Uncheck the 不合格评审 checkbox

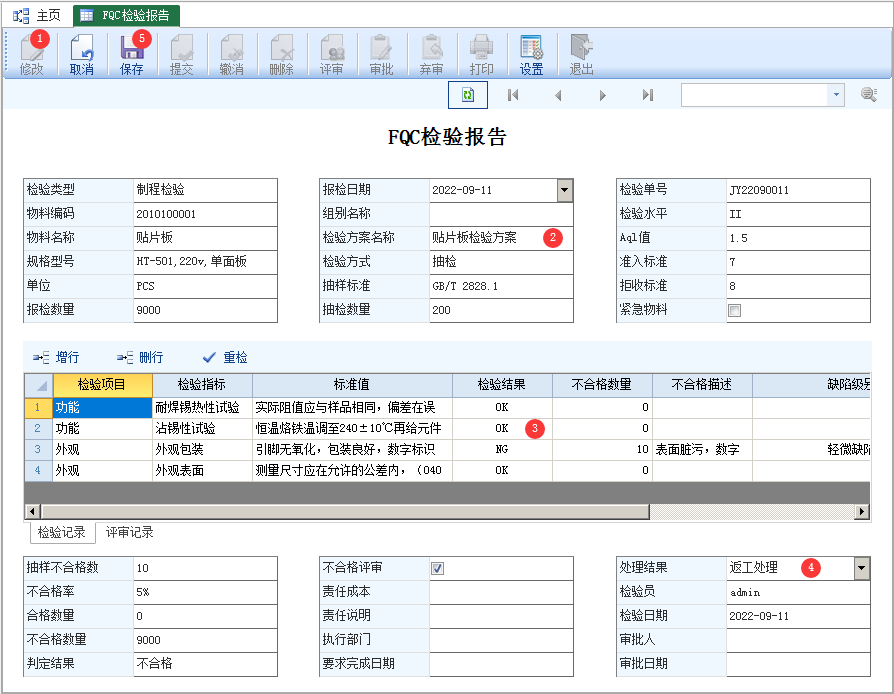click(x=438, y=568)
